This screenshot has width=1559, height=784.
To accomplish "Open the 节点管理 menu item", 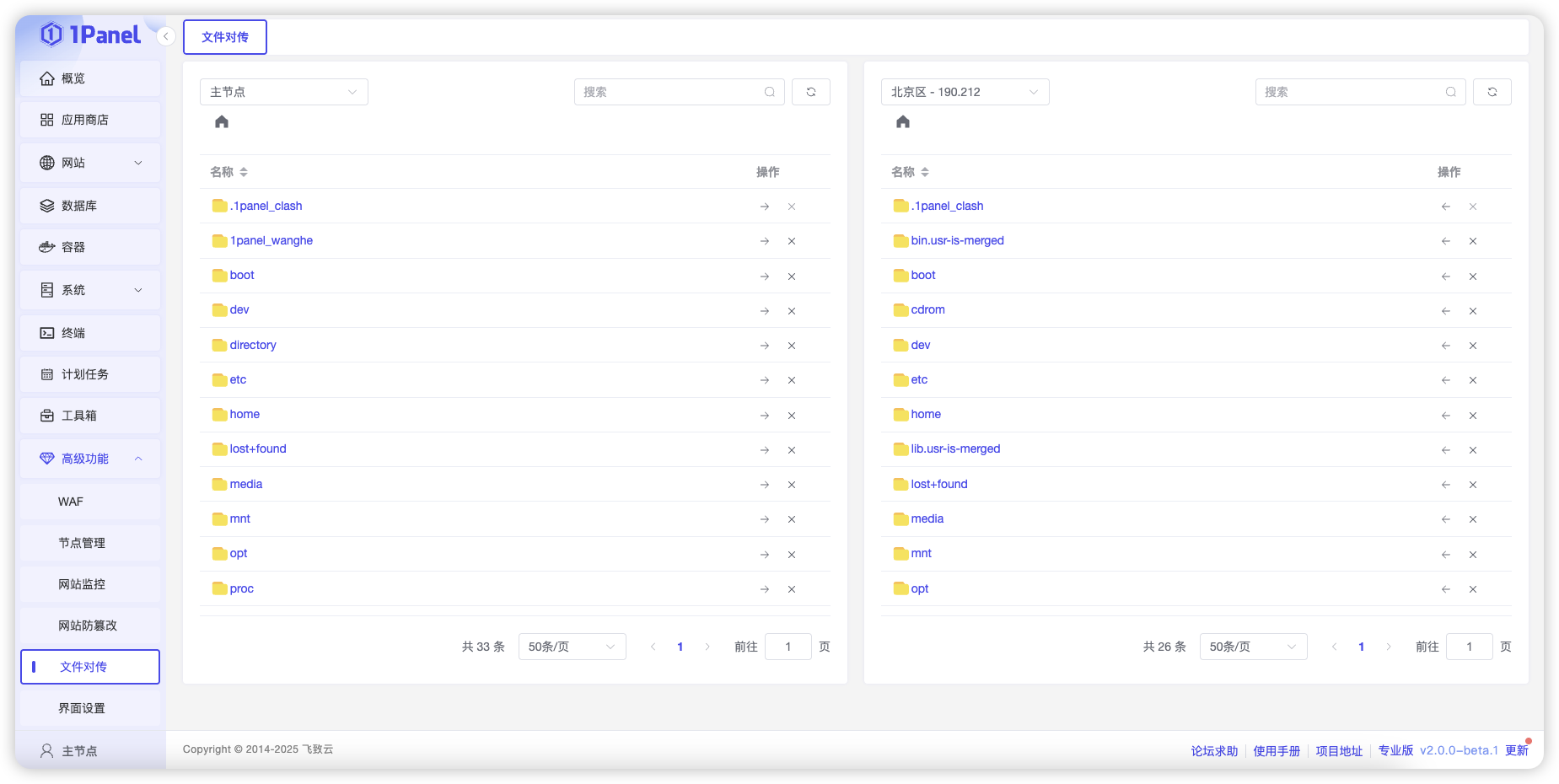I will coord(81,542).
